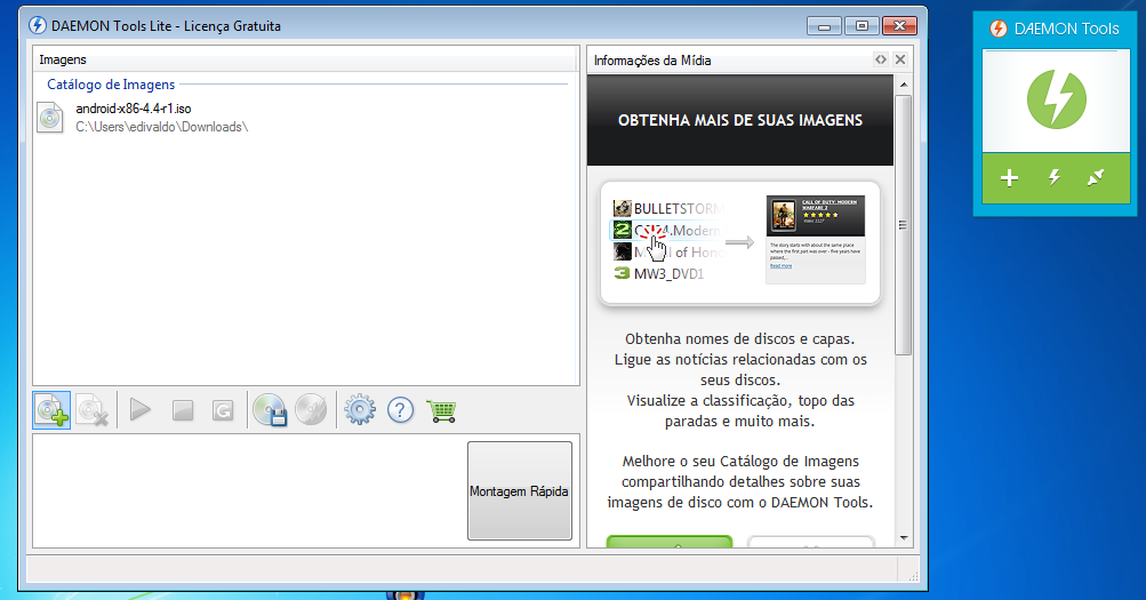Click the media info scrollbar up arrow
This screenshot has width=1146, height=600.
click(x=903, y=85)
